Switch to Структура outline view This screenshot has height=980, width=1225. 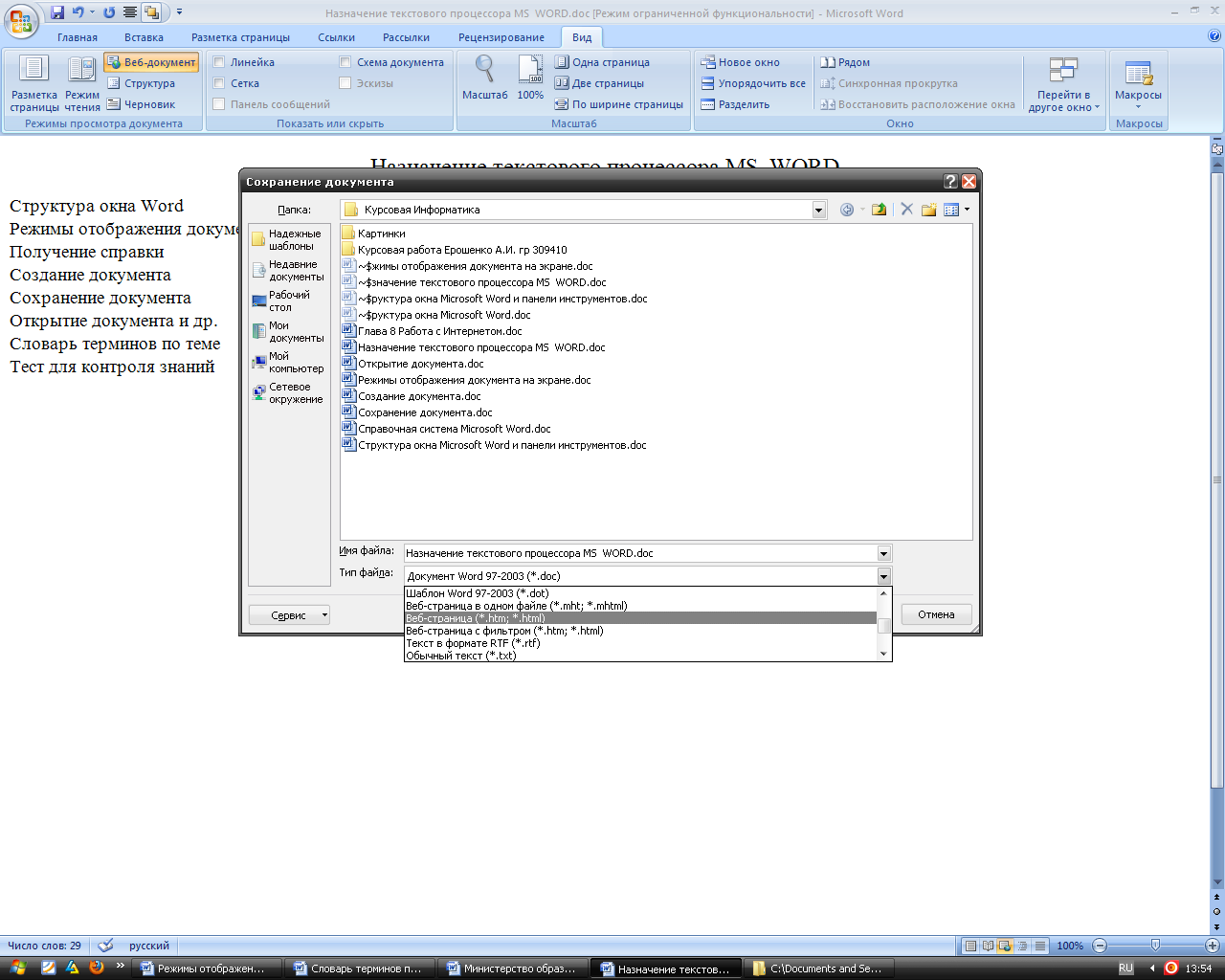[141, 83]
